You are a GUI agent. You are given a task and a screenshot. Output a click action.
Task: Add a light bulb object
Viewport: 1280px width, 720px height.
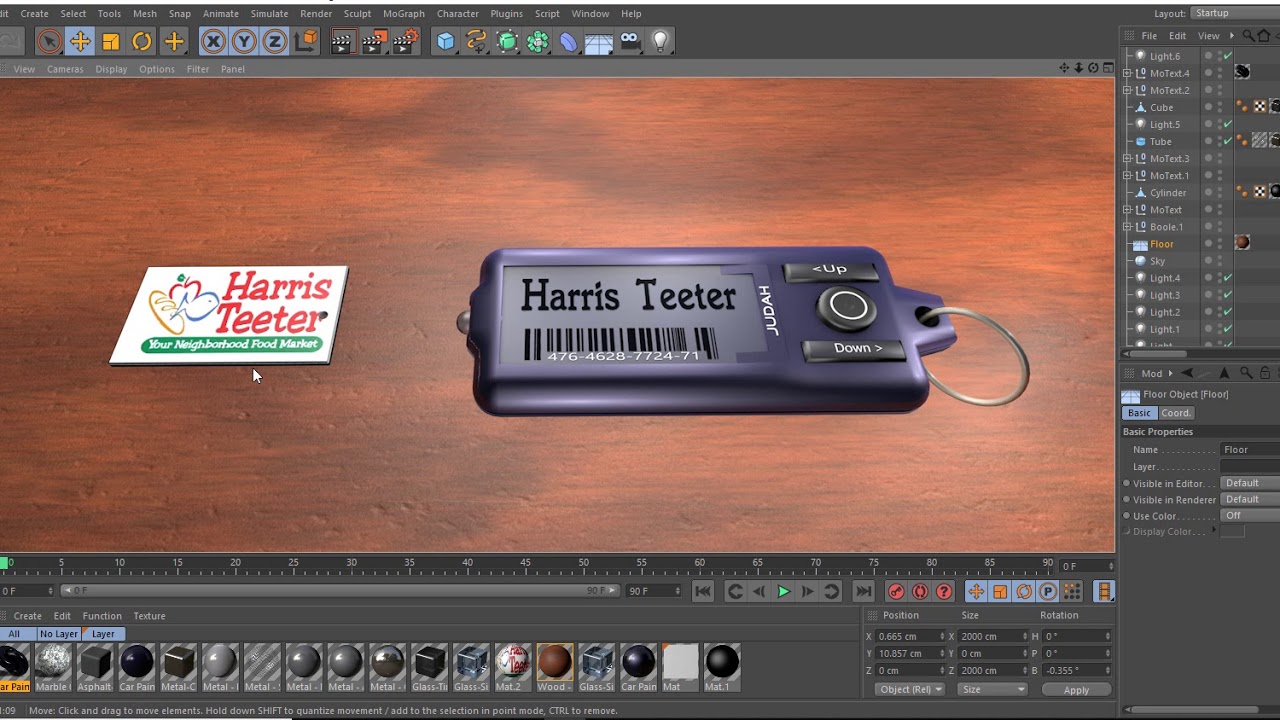coord(660,41)
